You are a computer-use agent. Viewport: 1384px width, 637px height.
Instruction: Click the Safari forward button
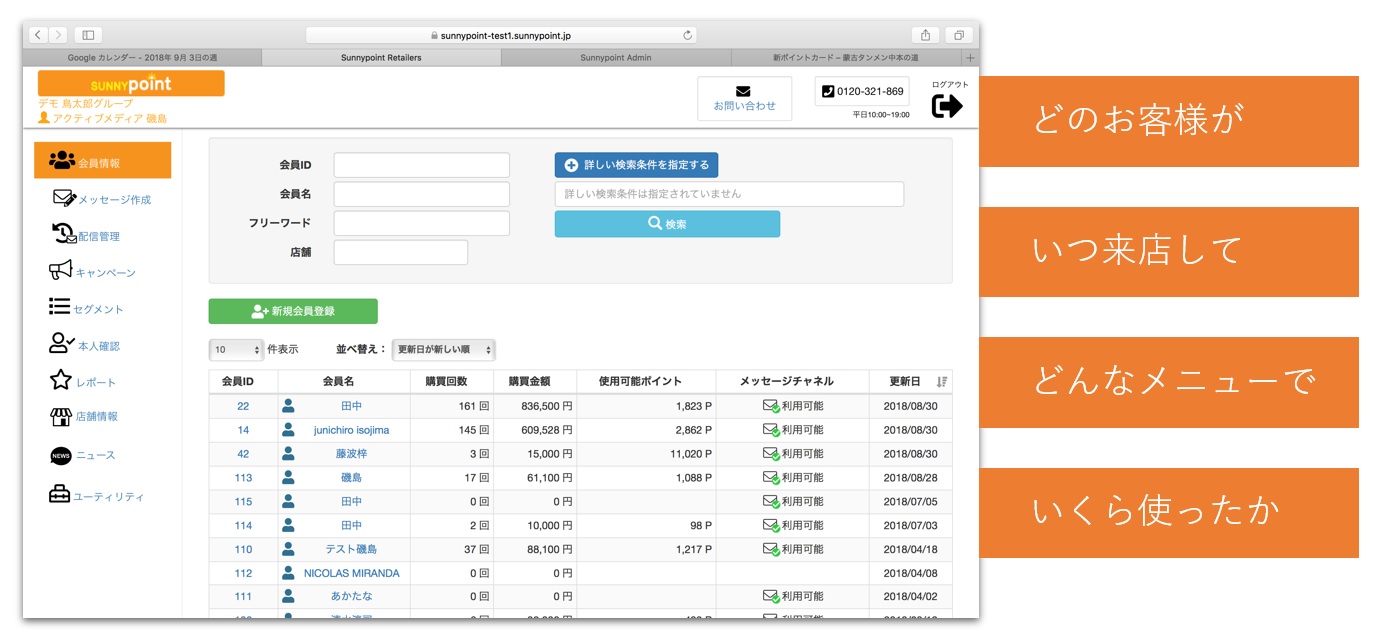(x=57, y=35)
